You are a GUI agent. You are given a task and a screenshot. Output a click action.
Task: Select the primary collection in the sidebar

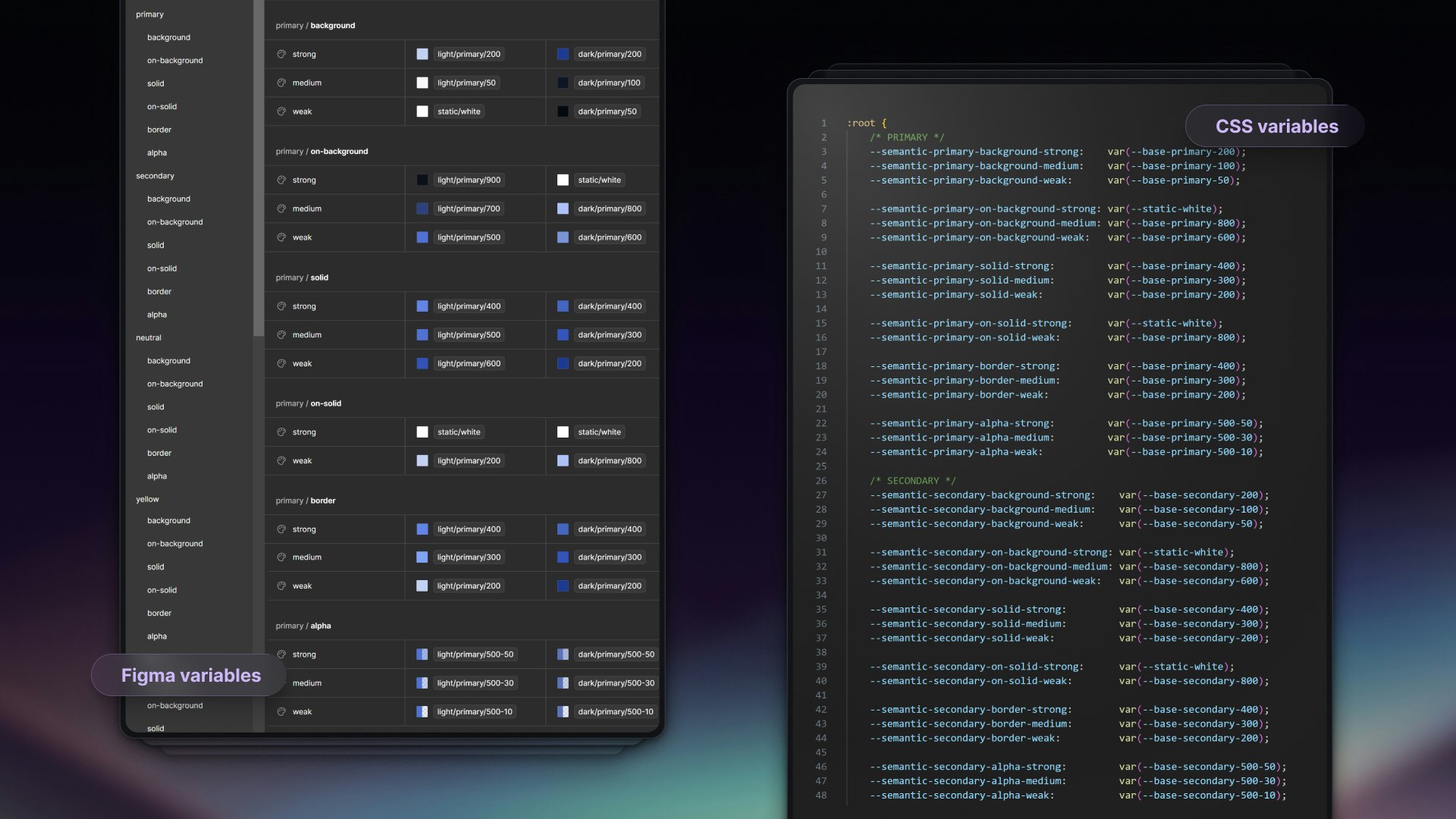149,14
